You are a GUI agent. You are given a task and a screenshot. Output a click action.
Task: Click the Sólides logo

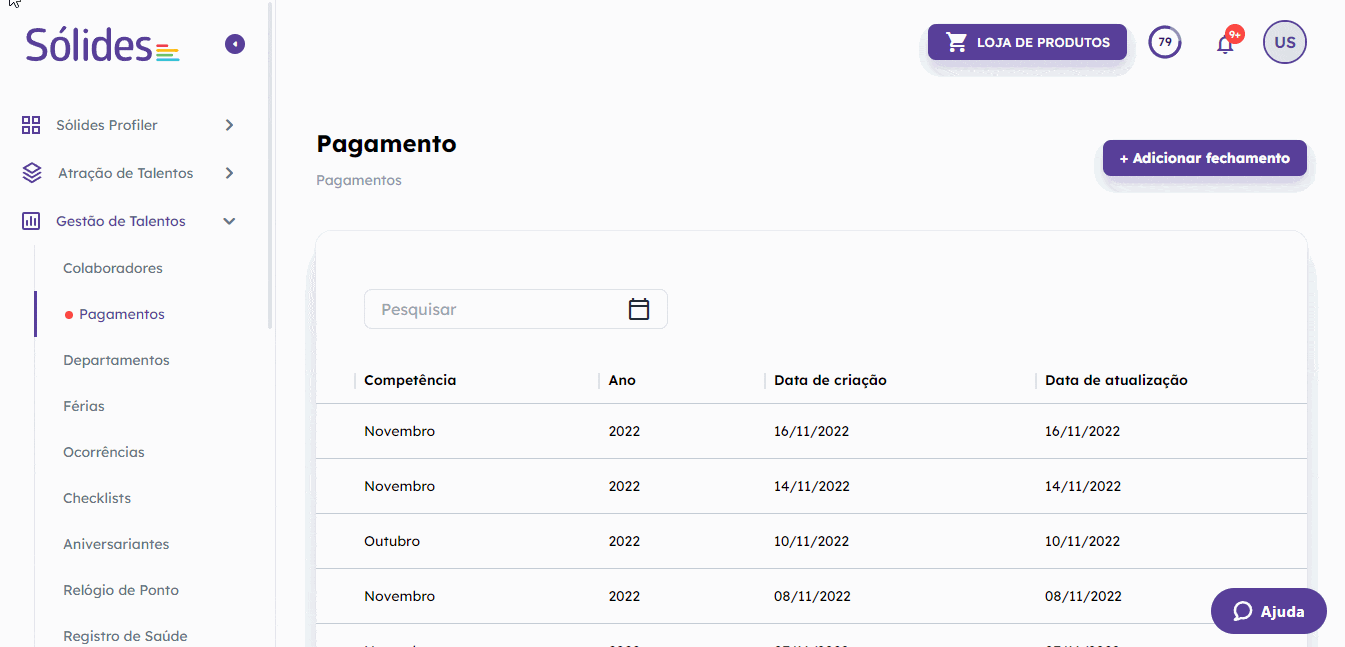102,44
